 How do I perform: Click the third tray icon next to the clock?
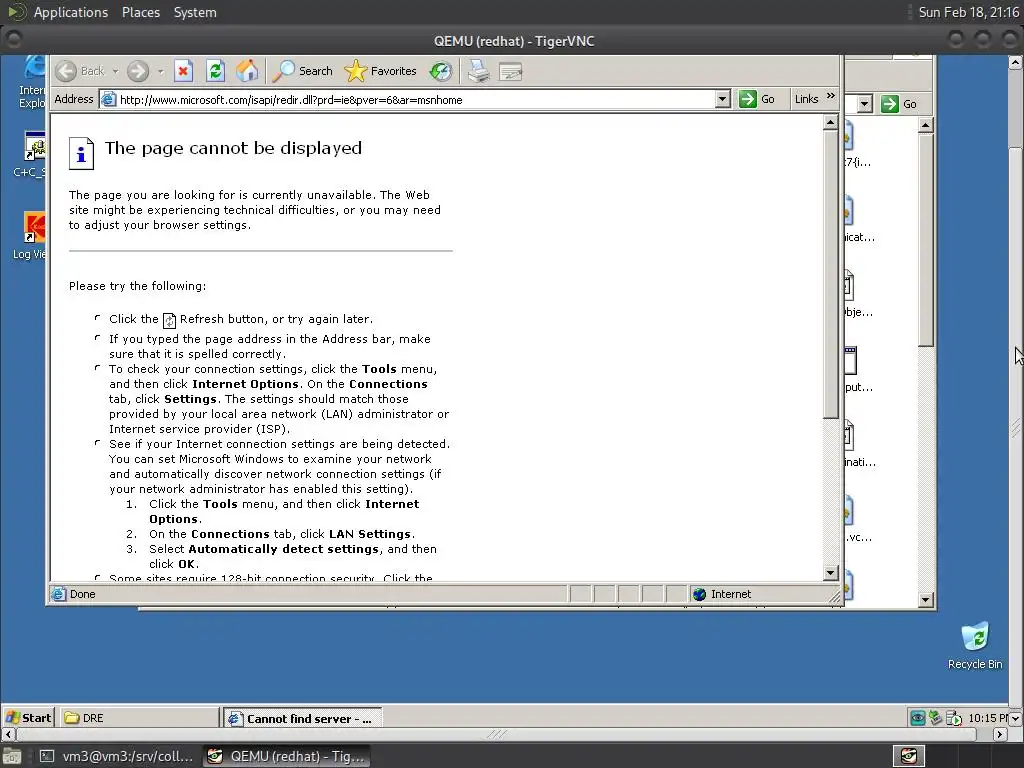953,718
